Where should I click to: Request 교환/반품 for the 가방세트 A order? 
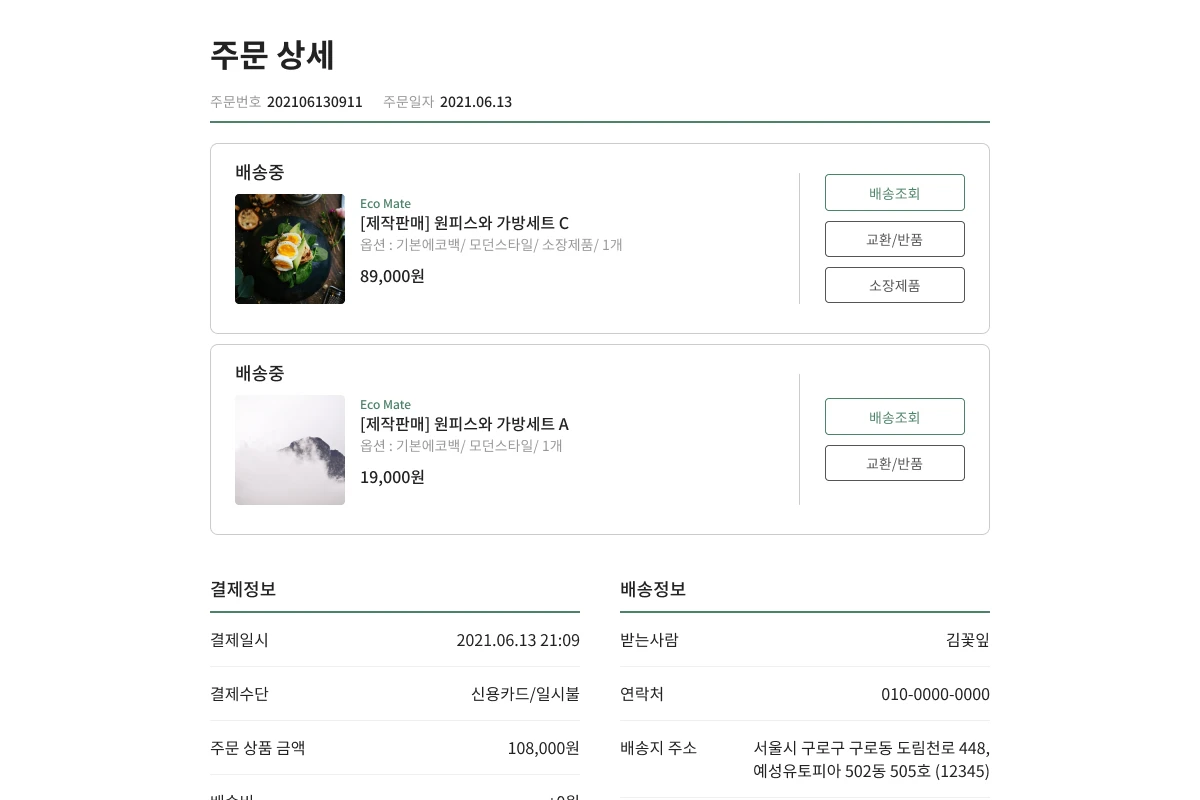(894, 463)
